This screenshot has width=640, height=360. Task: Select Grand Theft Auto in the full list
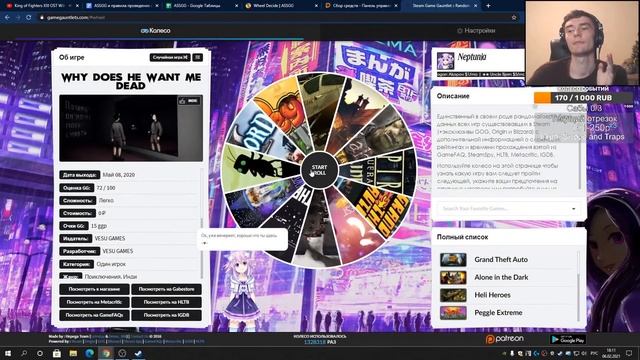508,260
